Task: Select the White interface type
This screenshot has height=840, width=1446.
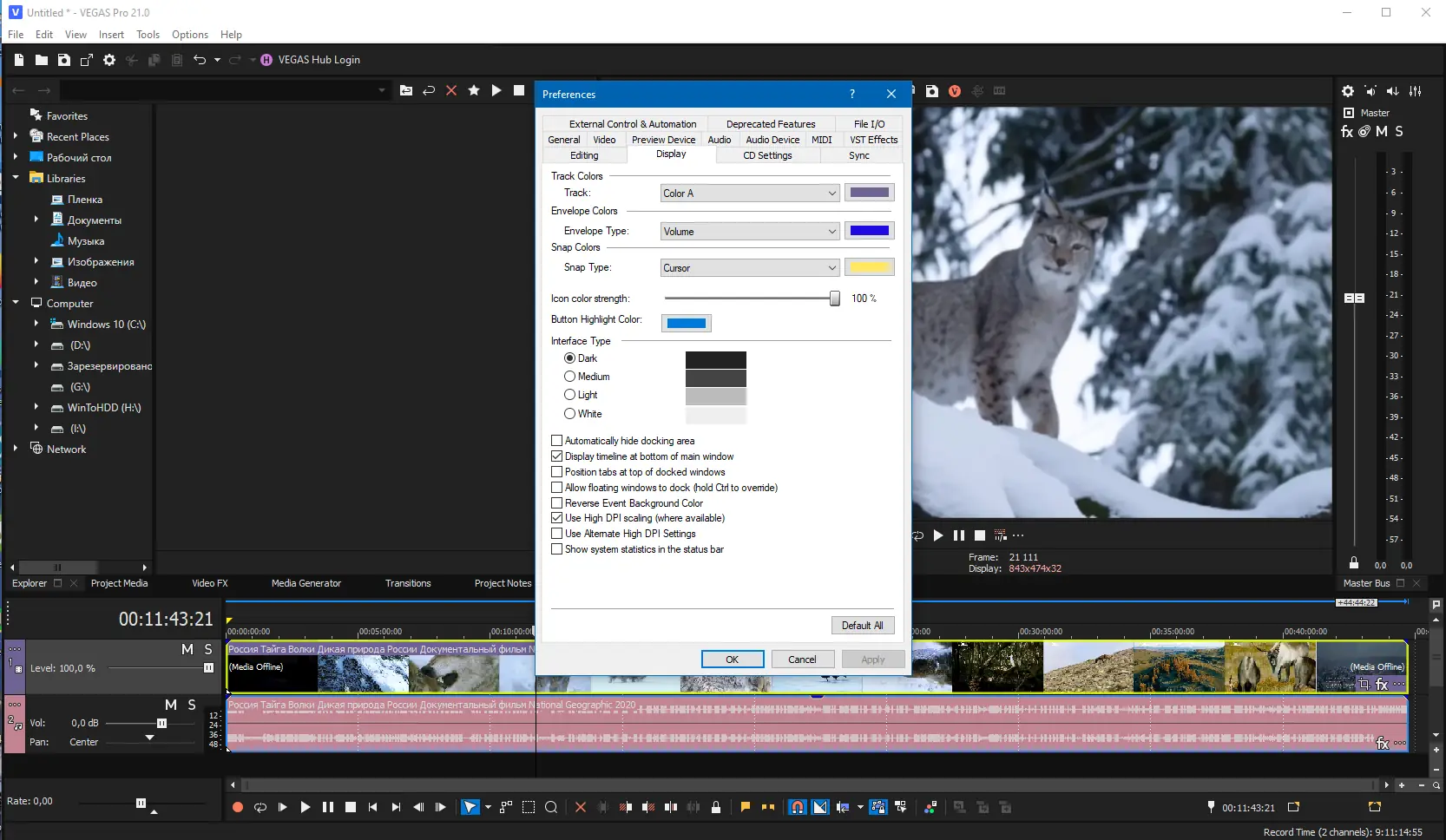Action: pos(569,414)
